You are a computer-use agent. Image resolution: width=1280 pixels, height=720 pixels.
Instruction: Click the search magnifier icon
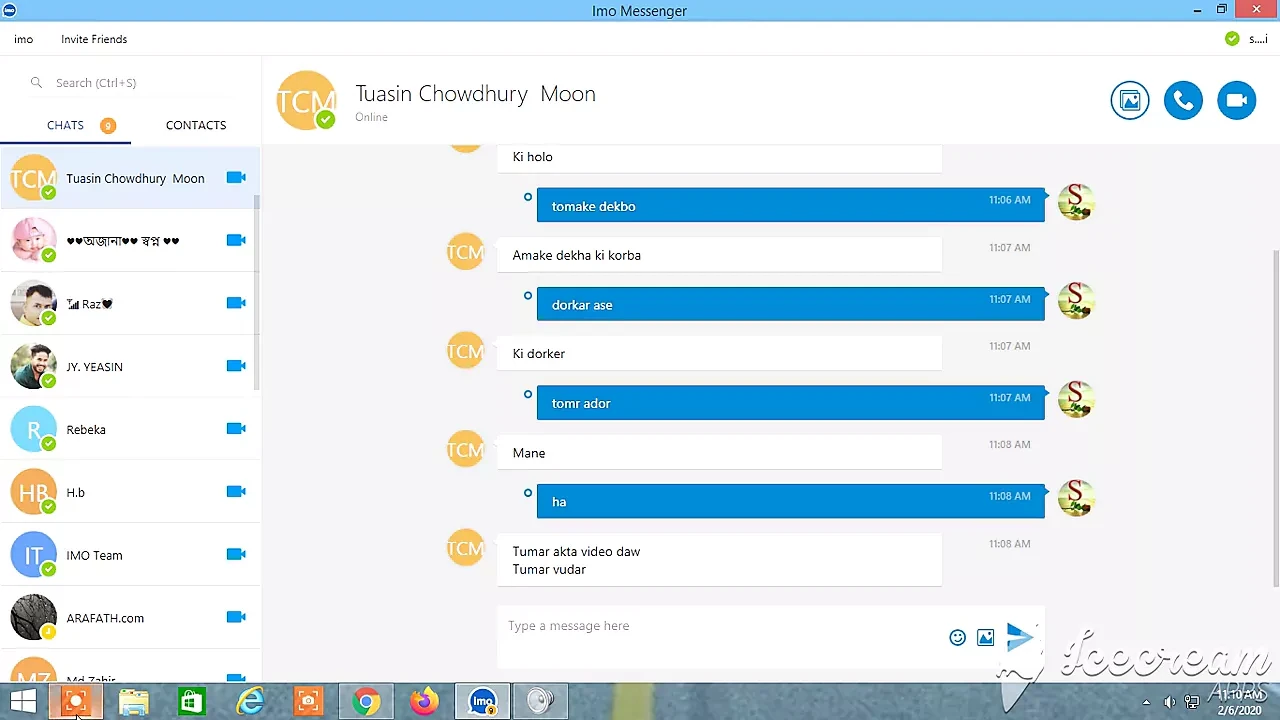[x=37, y=83]
